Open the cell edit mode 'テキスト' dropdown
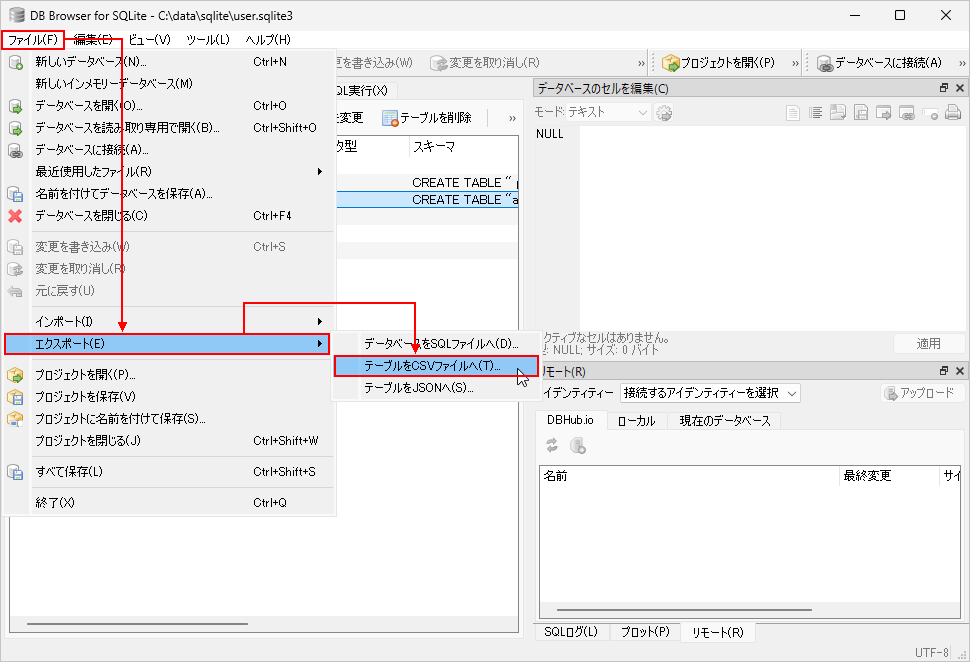Image resolution: width=970 pixels, height=662 pixels. (592, 113)
